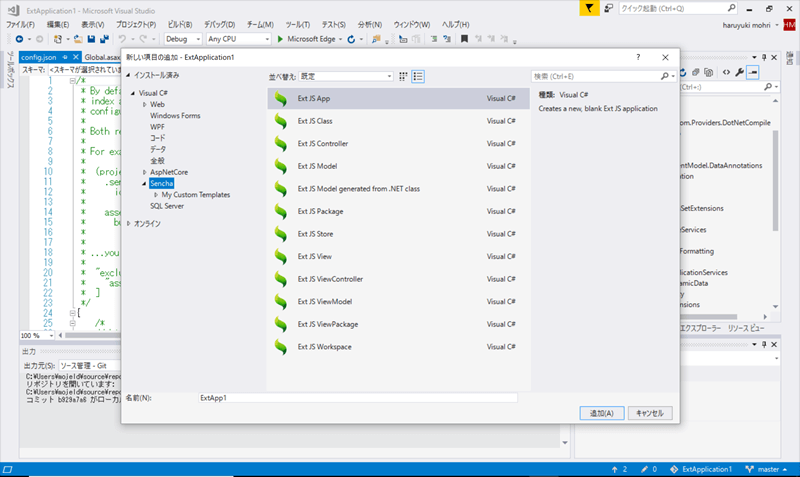Click the Undo toolbar icon
This screenshot has height=477, width=800.
[x=122, y=39]
